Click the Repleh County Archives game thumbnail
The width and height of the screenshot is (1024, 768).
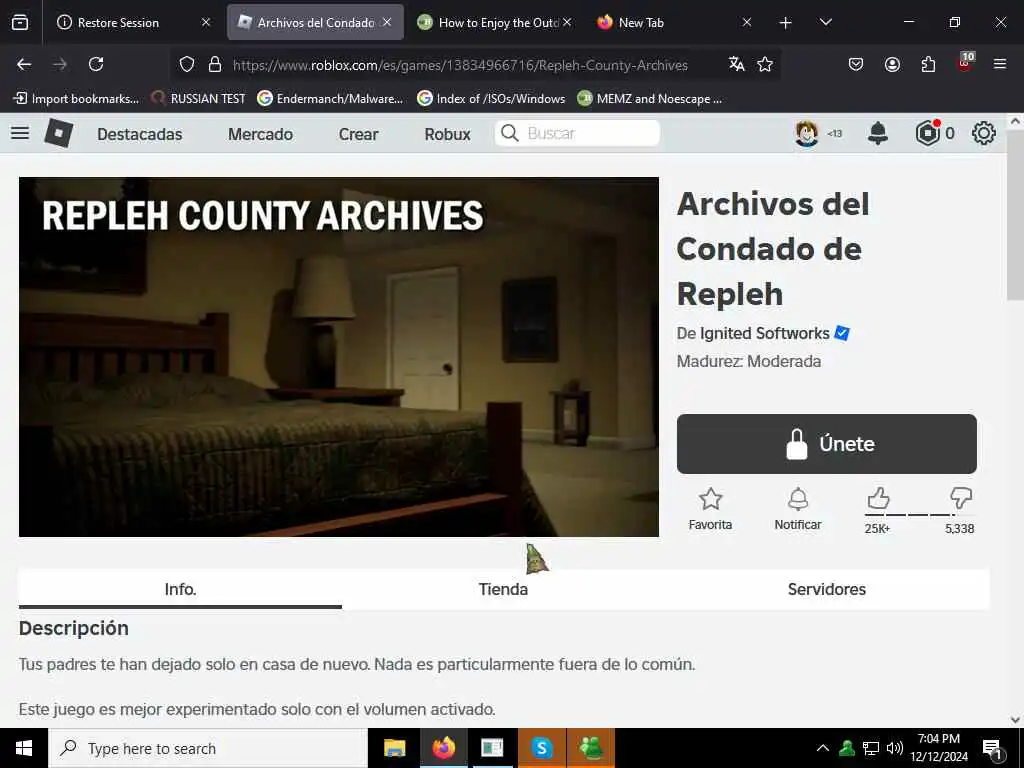click(x=339, y=357)
